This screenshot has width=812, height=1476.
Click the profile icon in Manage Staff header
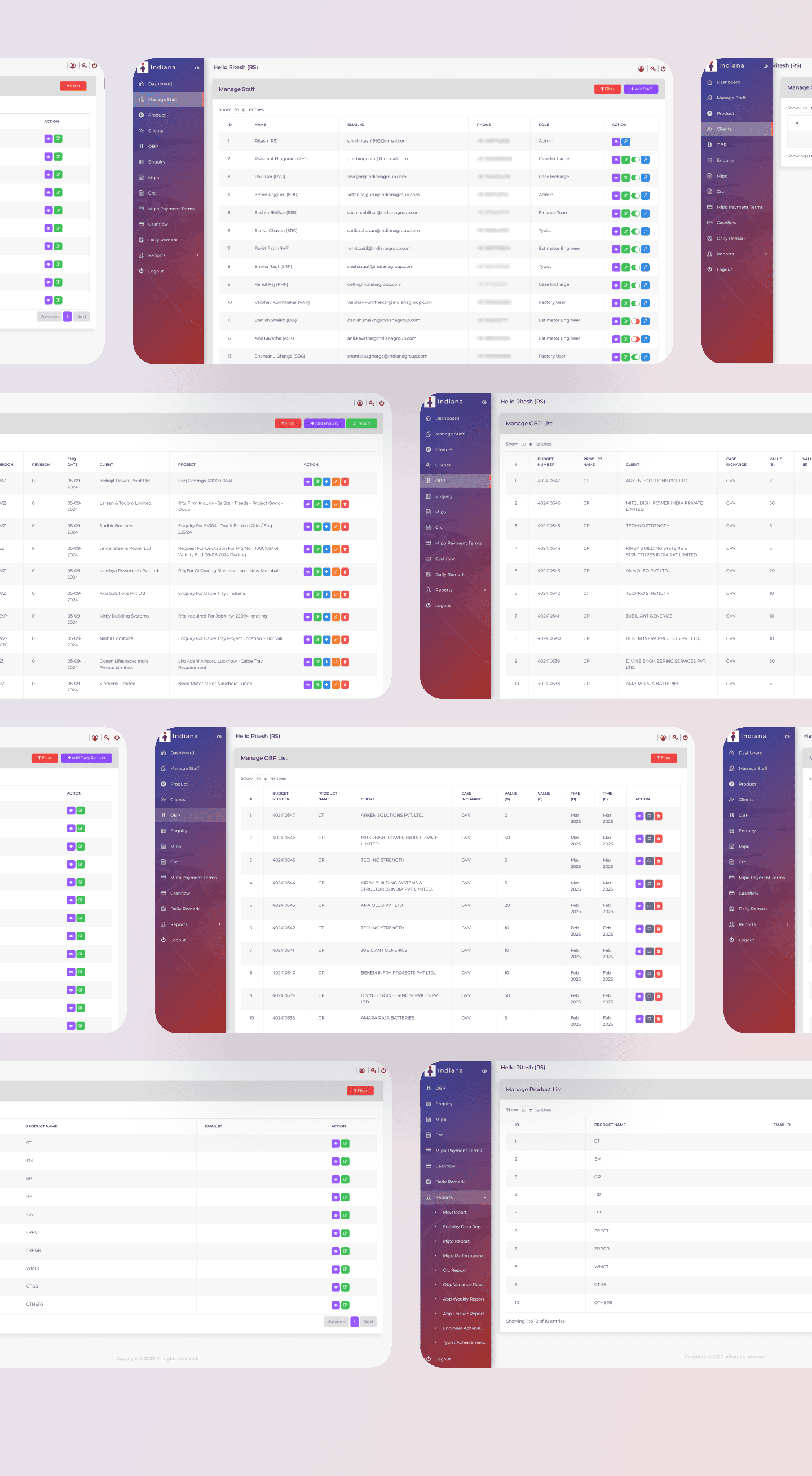click(641, 69)
